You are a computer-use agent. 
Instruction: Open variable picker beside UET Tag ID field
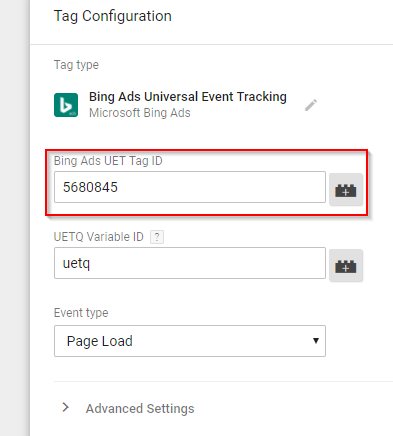[346, 190]
